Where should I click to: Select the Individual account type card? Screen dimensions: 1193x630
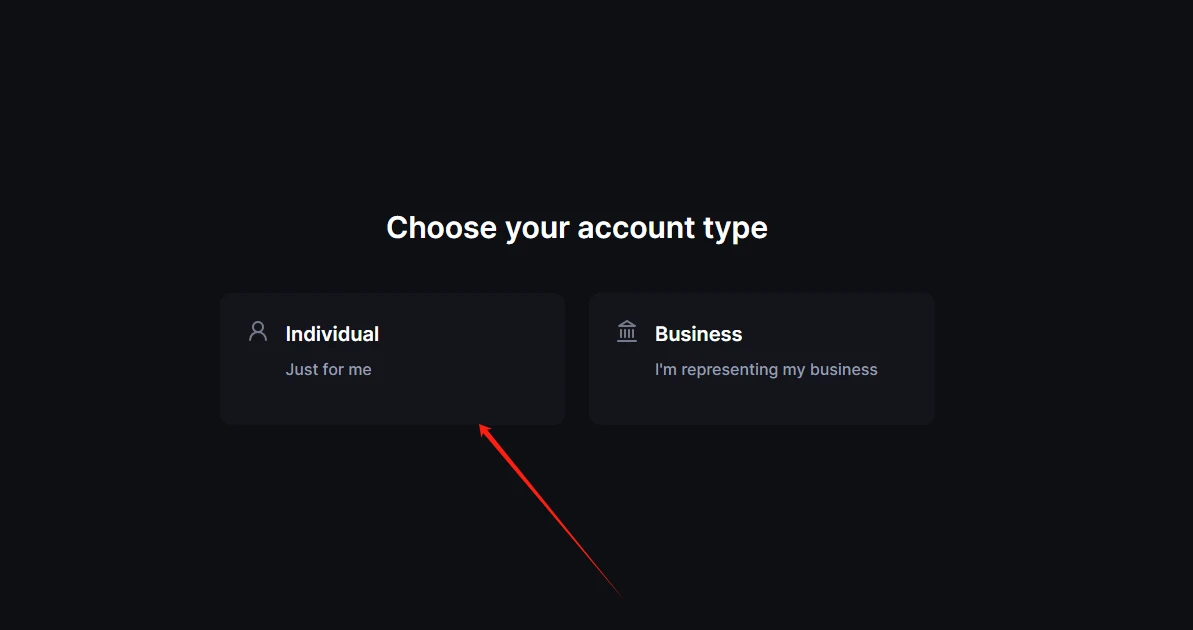(x=392, y=358)
